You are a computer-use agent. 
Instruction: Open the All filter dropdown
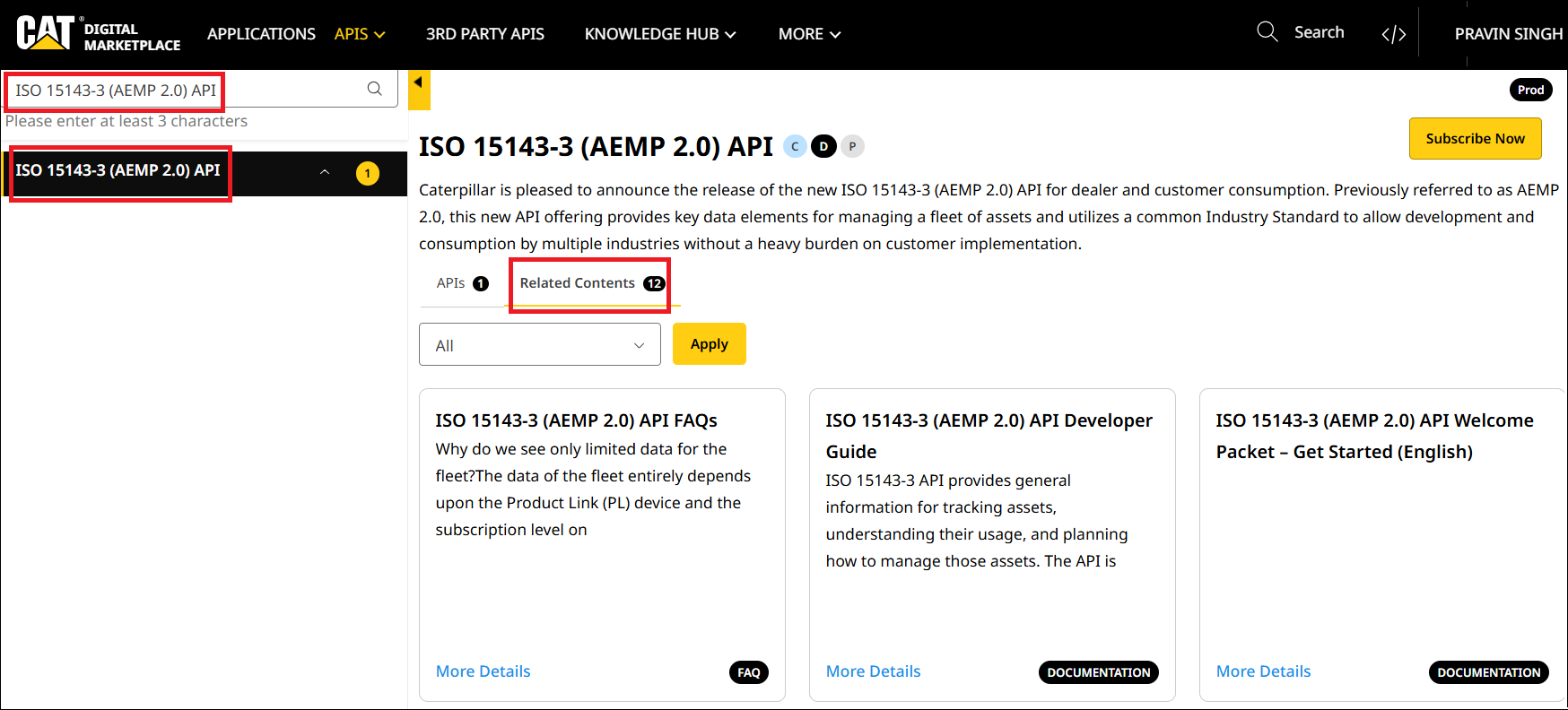540,345
